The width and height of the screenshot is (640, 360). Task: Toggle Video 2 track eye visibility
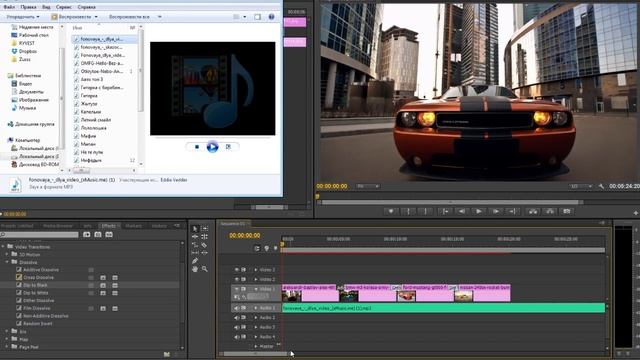pos(236,280)
